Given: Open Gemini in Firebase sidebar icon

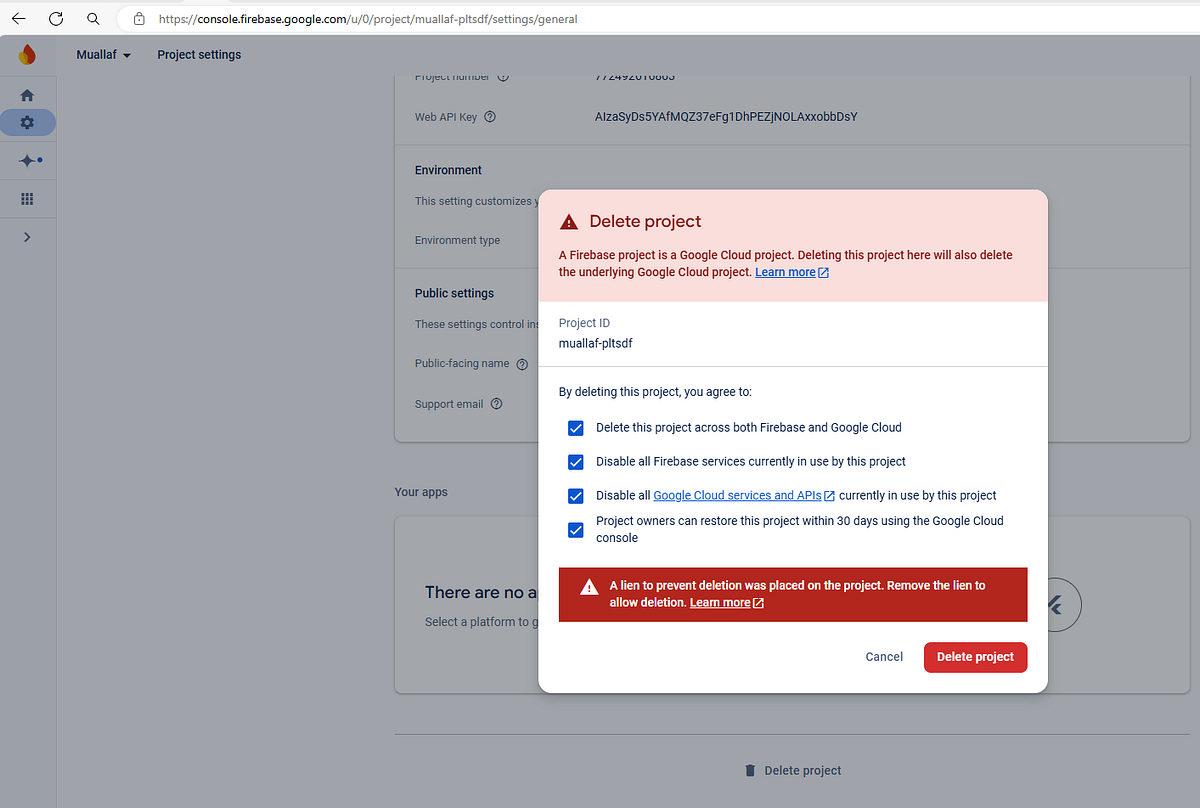Looking at the screenshot, I should click(27, 160).
